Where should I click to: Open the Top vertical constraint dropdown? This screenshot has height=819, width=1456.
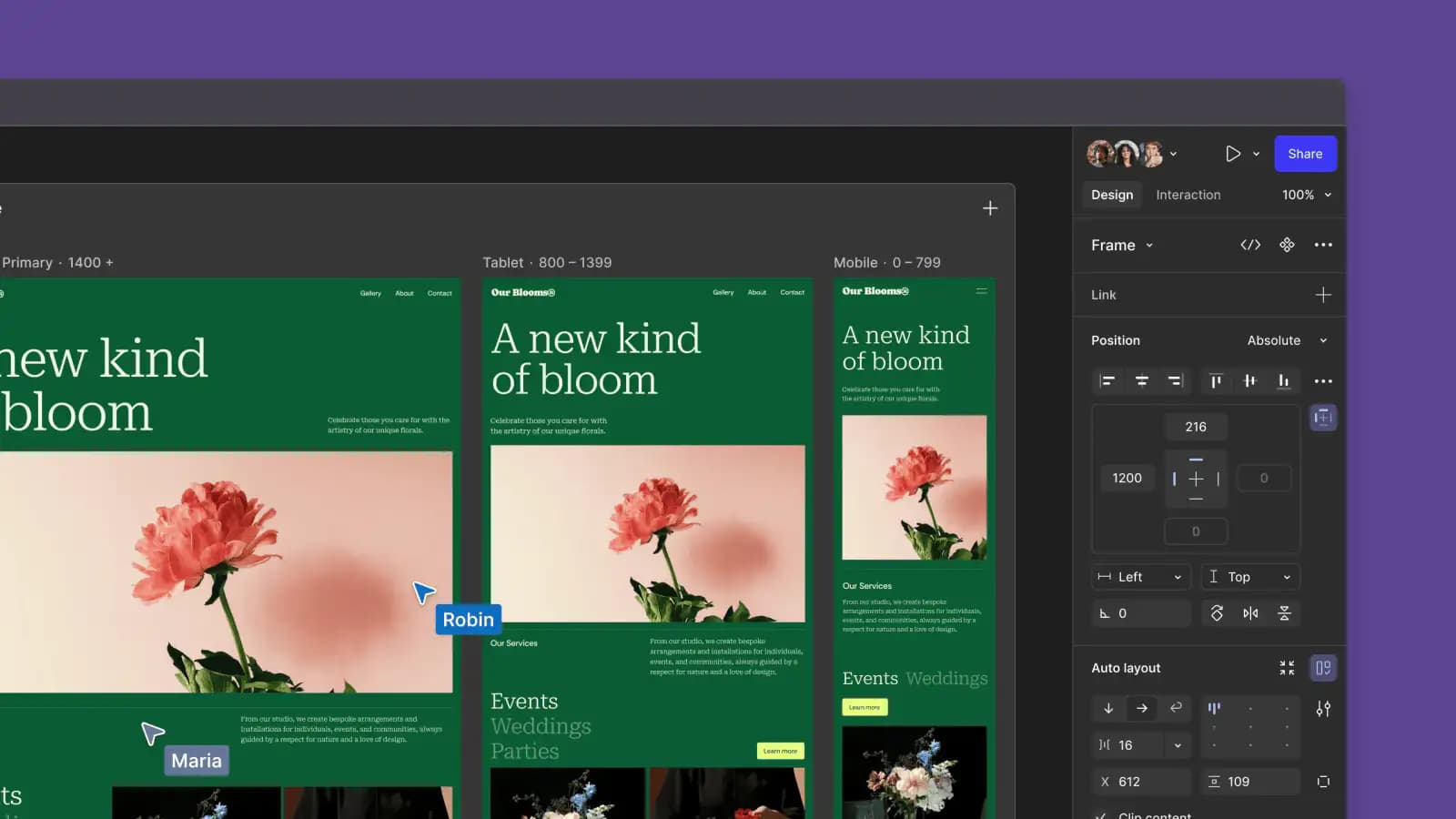pyautogui.click(x=1250, y=577)
